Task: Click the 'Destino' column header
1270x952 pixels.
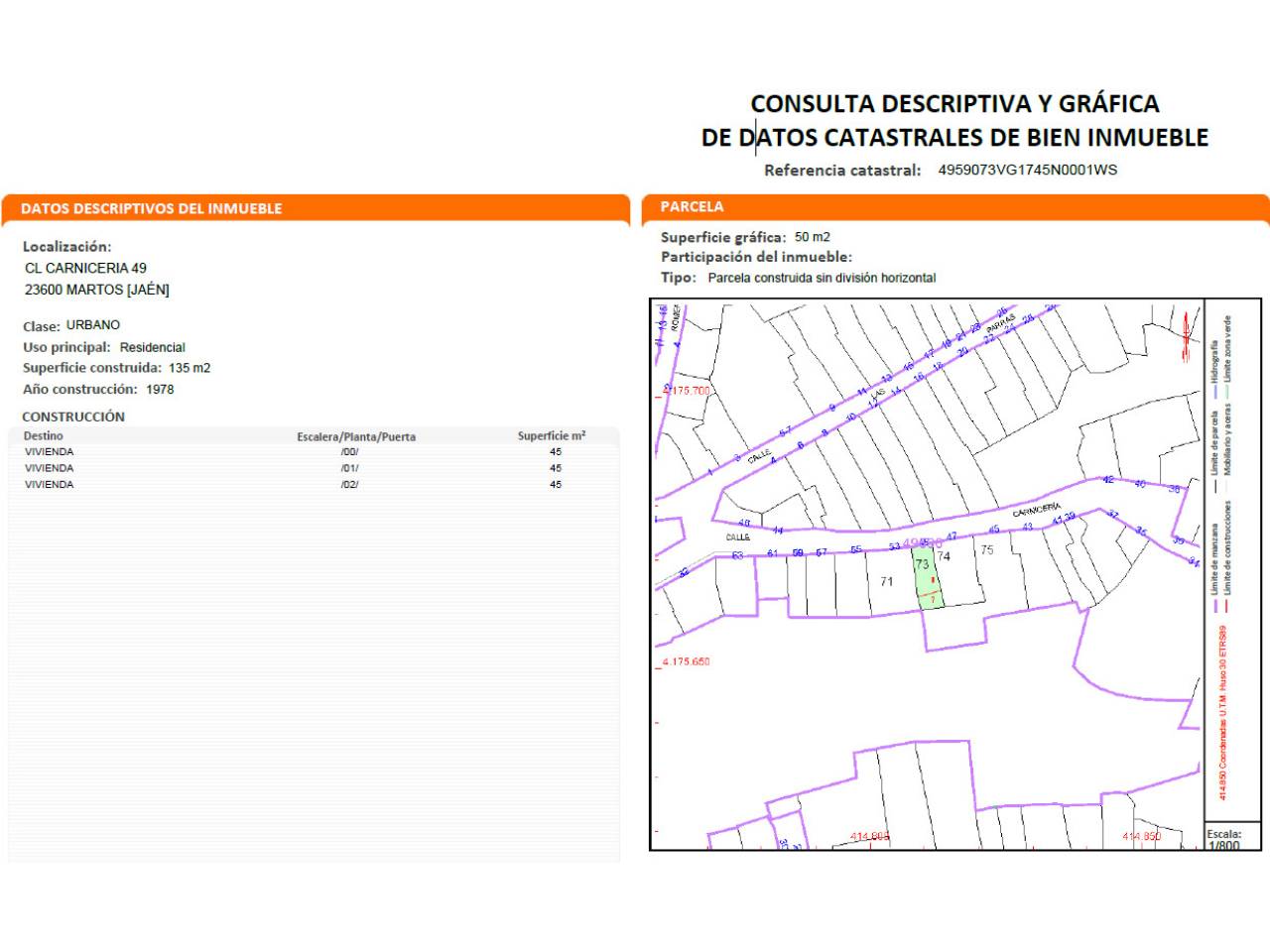Action: tap(44, 436)
